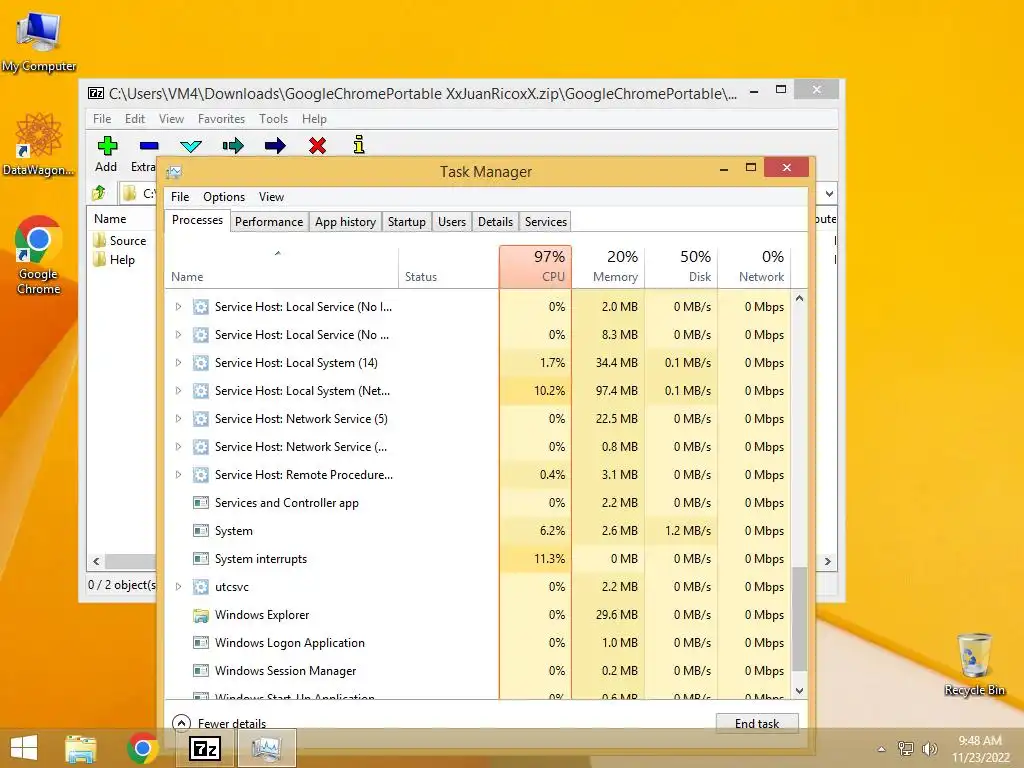Click the blue Extract icon in 7-Zip
This screenshot has width=1024, height=768.
[149, 146]
